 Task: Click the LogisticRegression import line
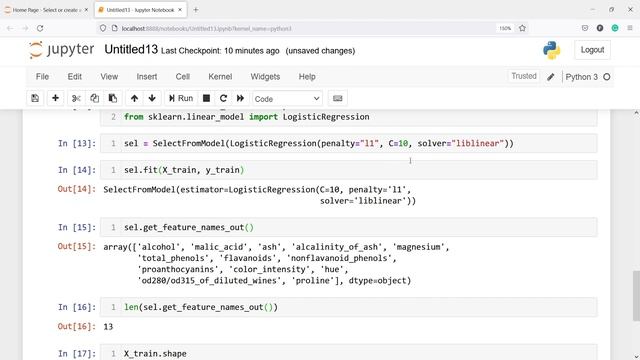click(x=247, y=117)
